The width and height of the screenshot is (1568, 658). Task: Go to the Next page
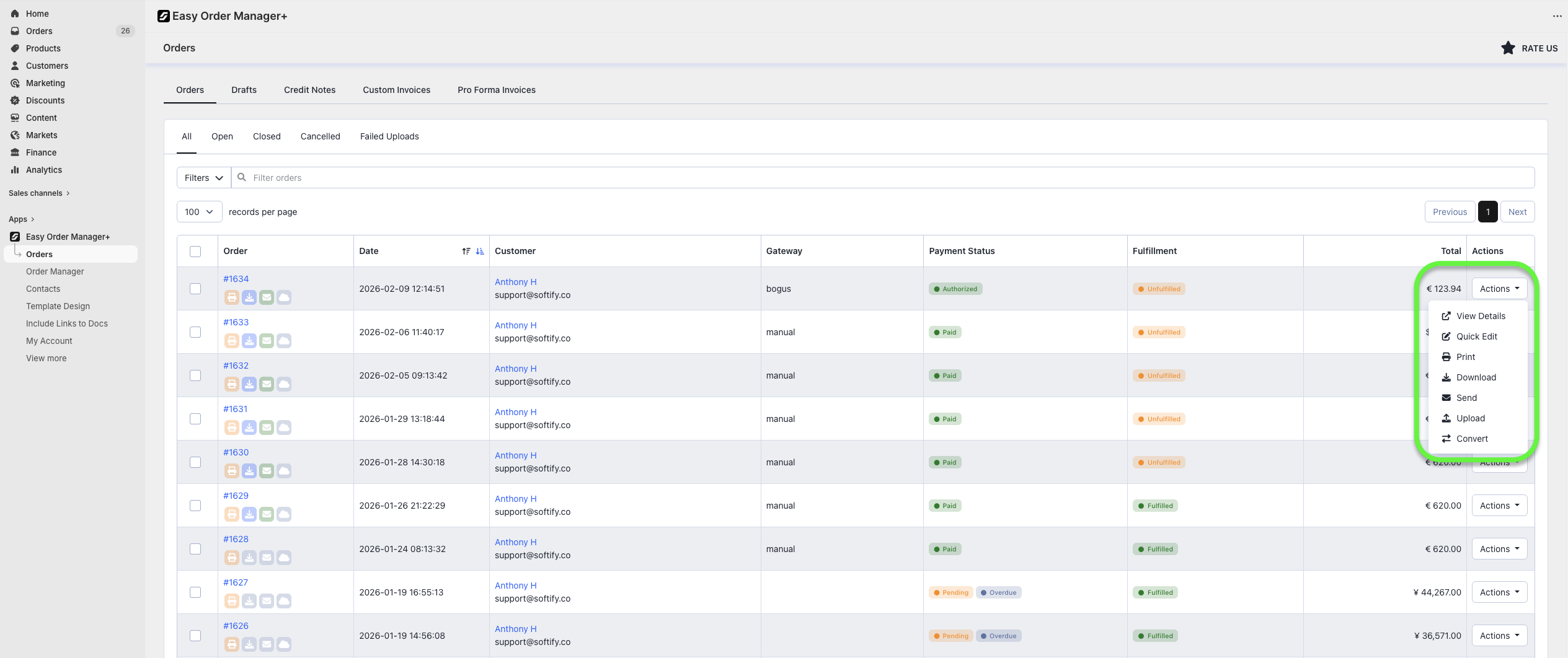tap(1517, 212)
